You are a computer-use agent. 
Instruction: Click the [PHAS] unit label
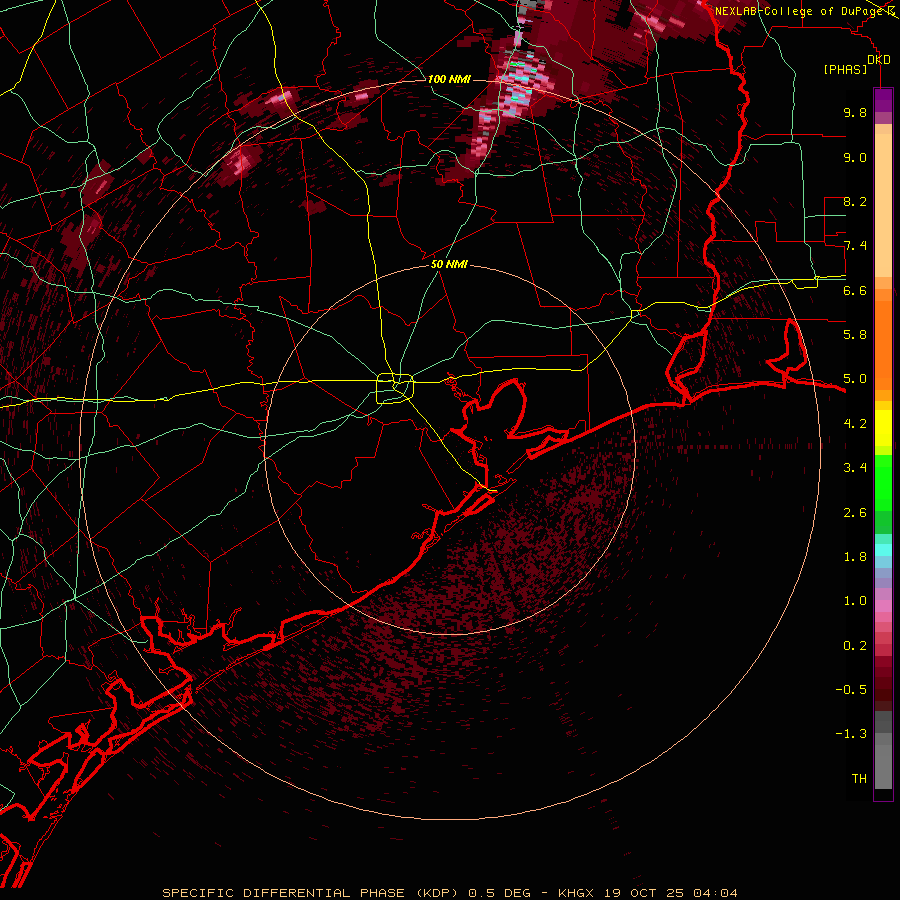(x=845, y=70)
